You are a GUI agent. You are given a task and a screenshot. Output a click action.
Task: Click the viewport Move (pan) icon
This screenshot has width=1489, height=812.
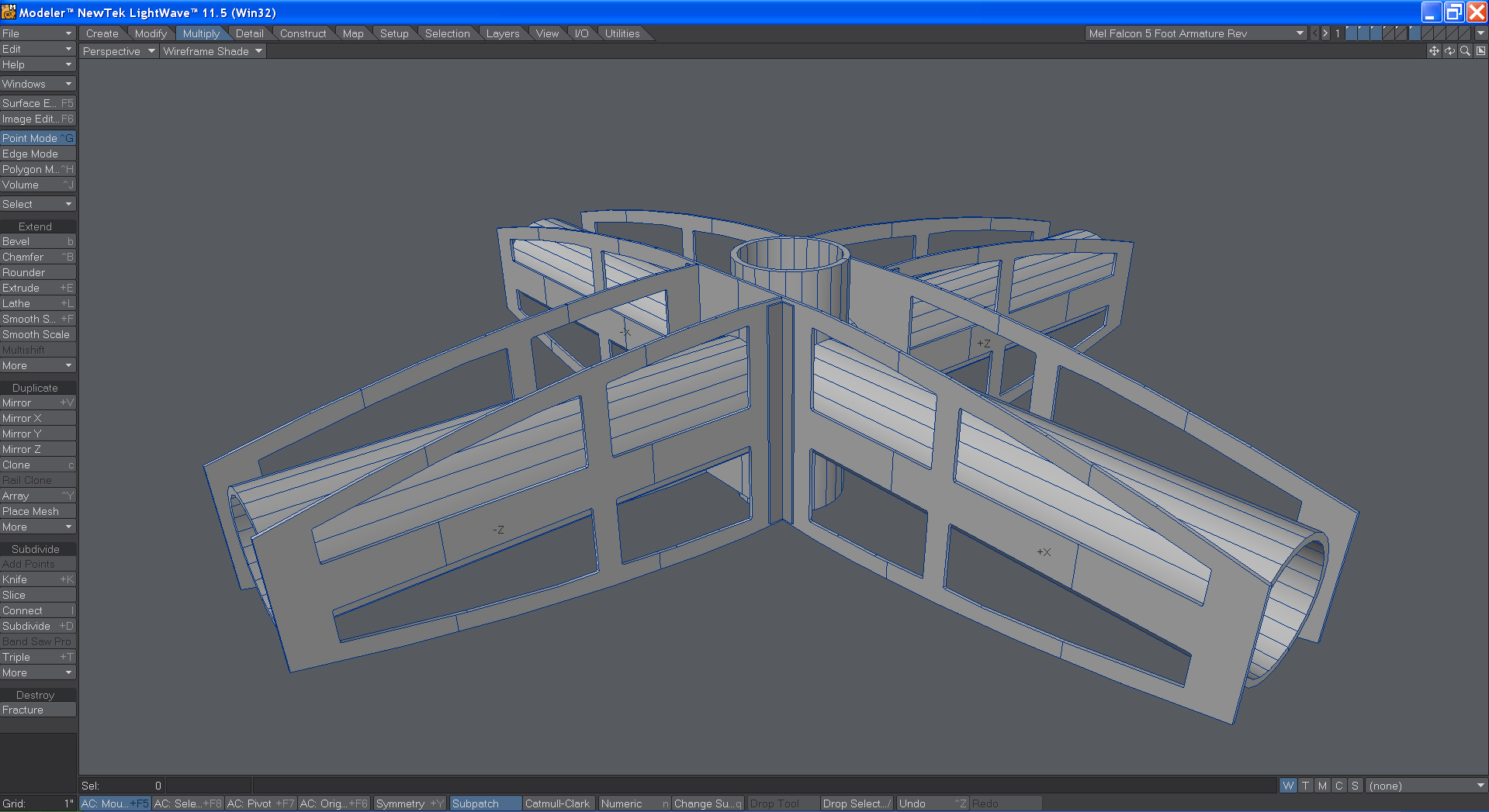pos(1434,50)
